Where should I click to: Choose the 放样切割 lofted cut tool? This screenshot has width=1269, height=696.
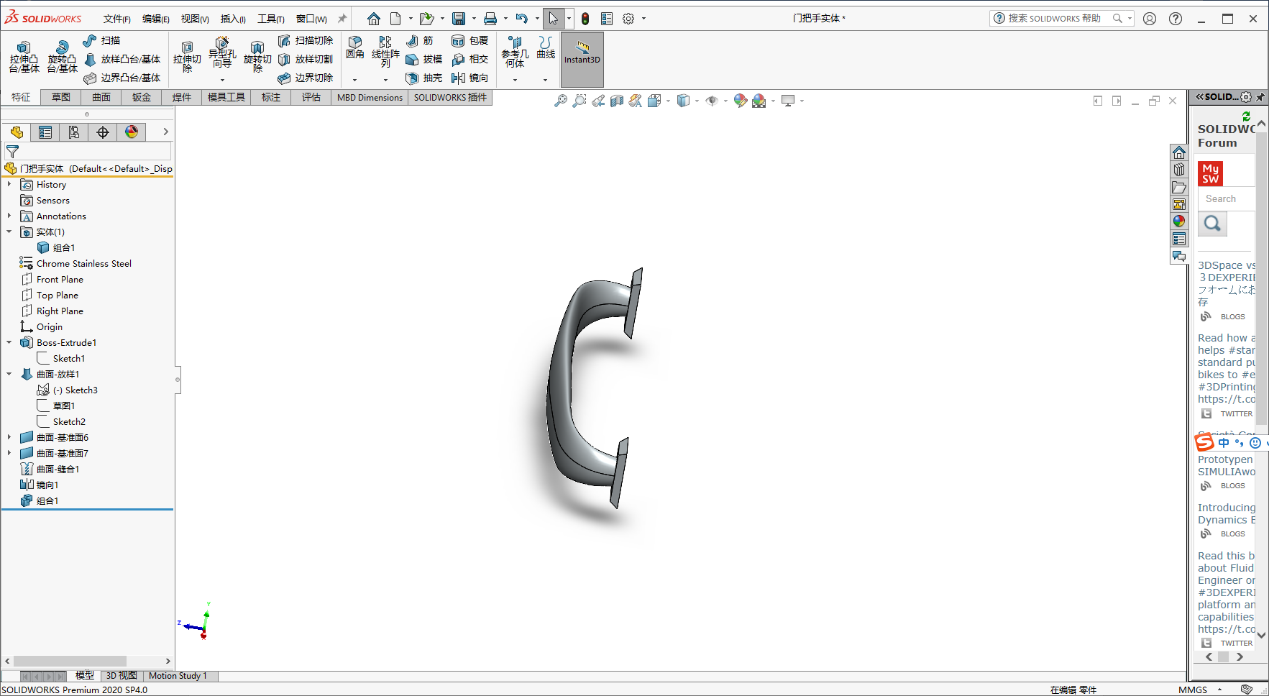[305, 59]
